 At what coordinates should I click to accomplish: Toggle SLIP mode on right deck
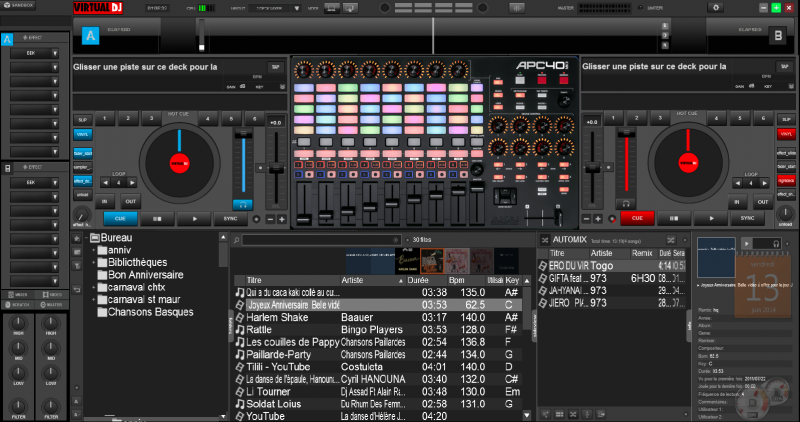[785, 118]
